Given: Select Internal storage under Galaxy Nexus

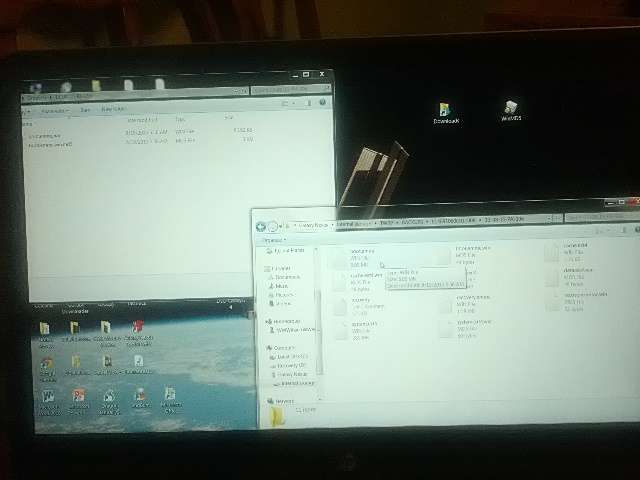Looking at the screenshot, I should click(297, 382).
